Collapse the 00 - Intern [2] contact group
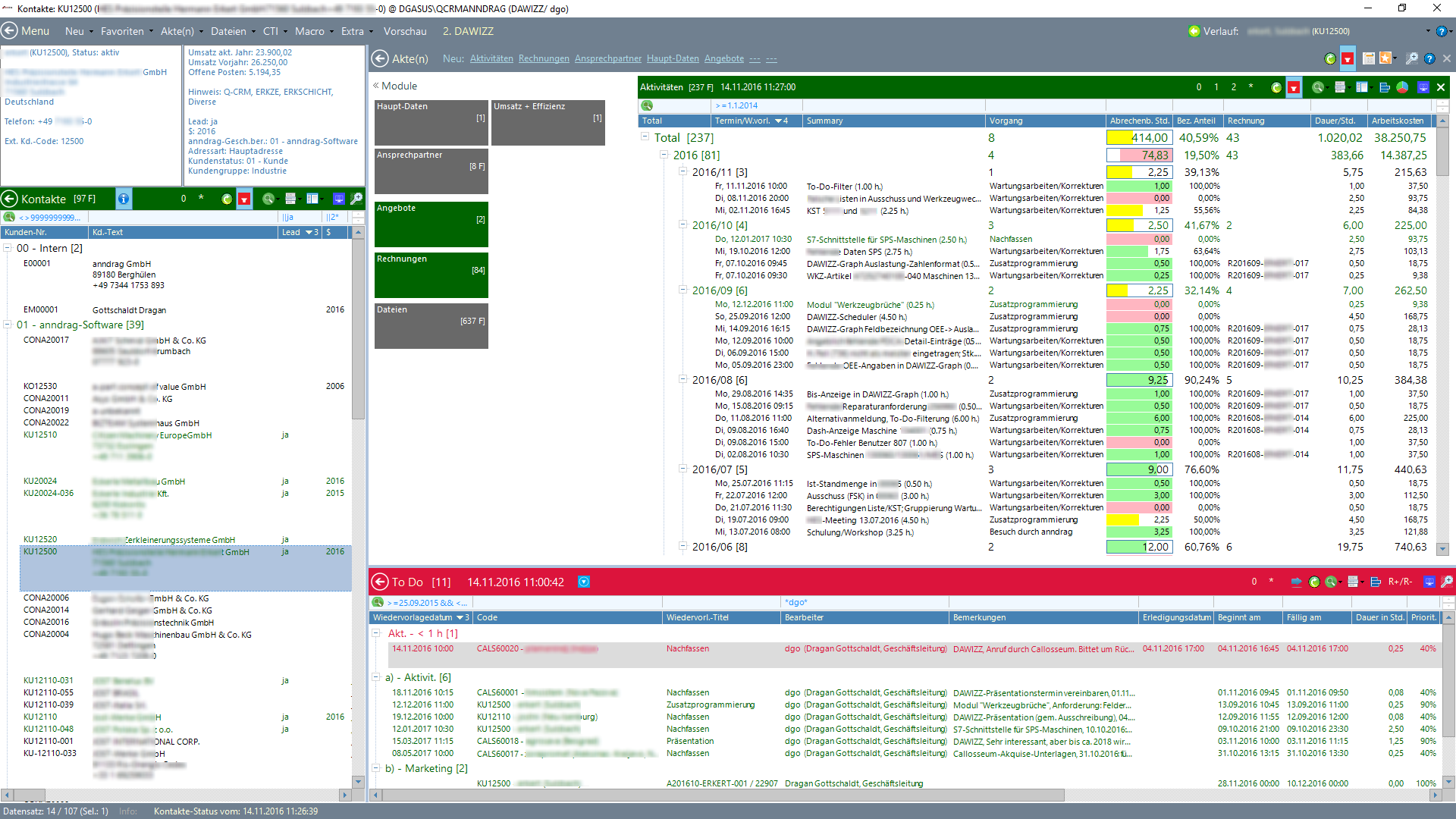Image resolution: width=1456 pixels, height=819 pixels. click(x=8, y=248)
